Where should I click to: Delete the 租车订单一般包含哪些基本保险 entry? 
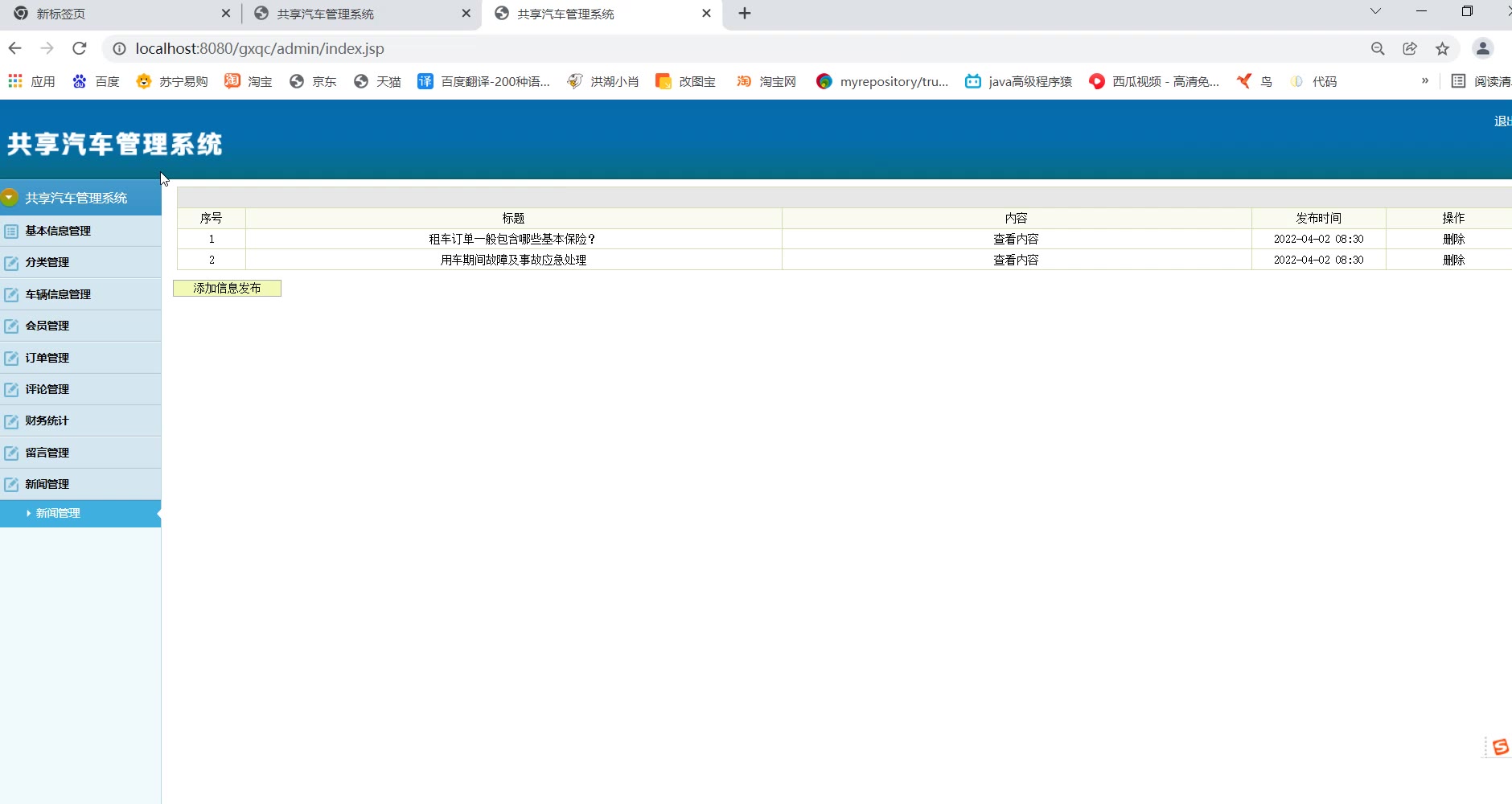(x=1453, y=239)
